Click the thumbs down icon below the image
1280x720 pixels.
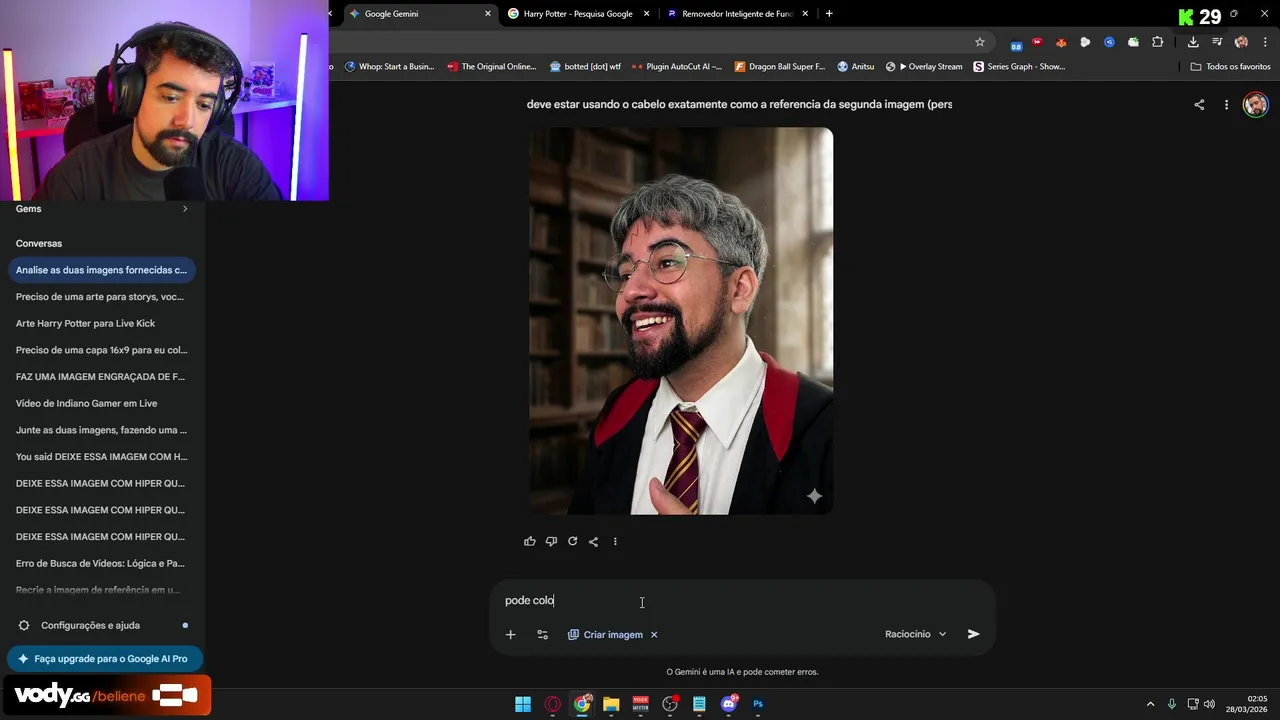(x=551, y=541)
